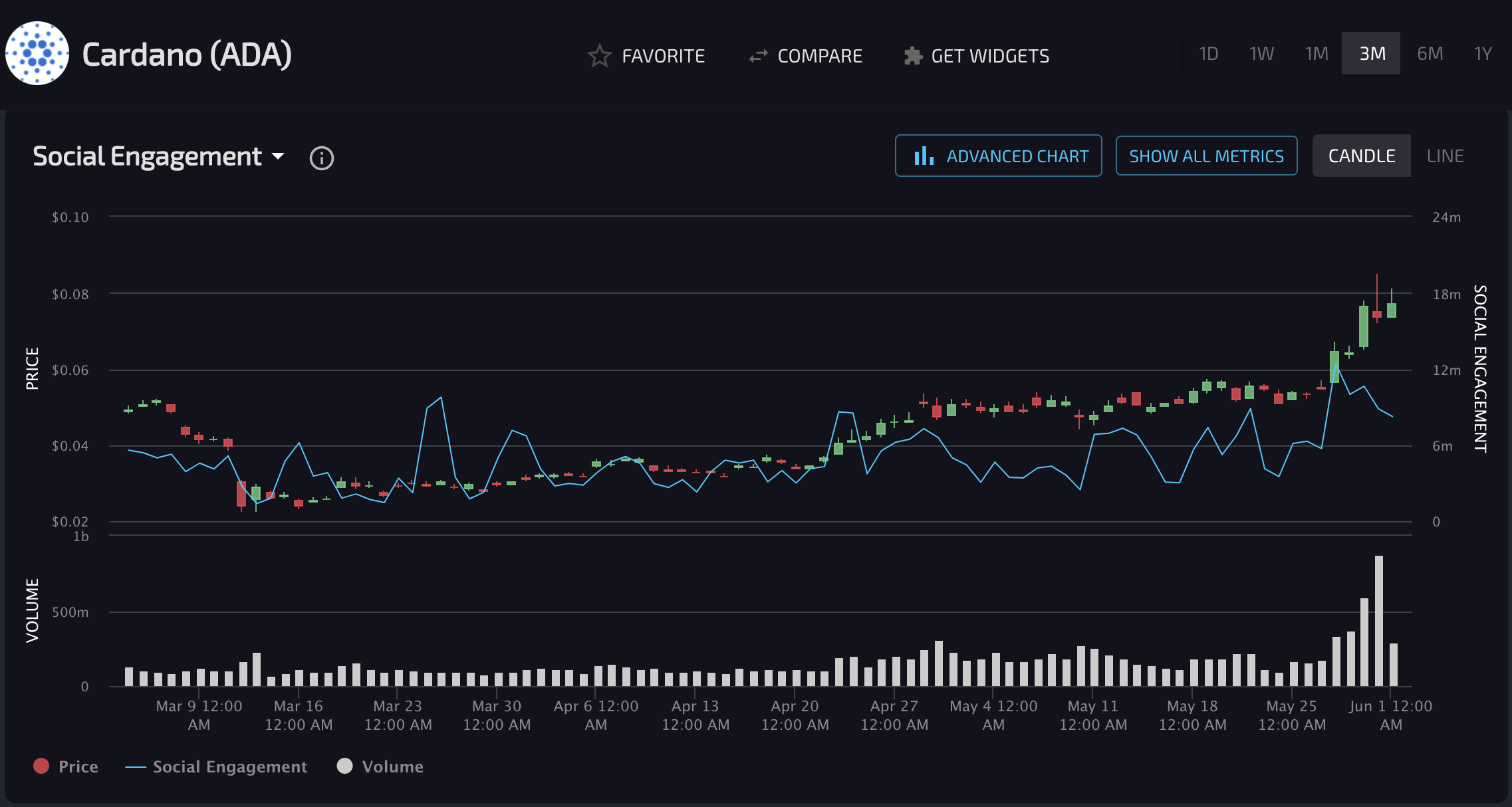Click the Jun 1 12:00 AM date label
Viewport: 1512px width, 807px height.
[x=1390, y=715]
